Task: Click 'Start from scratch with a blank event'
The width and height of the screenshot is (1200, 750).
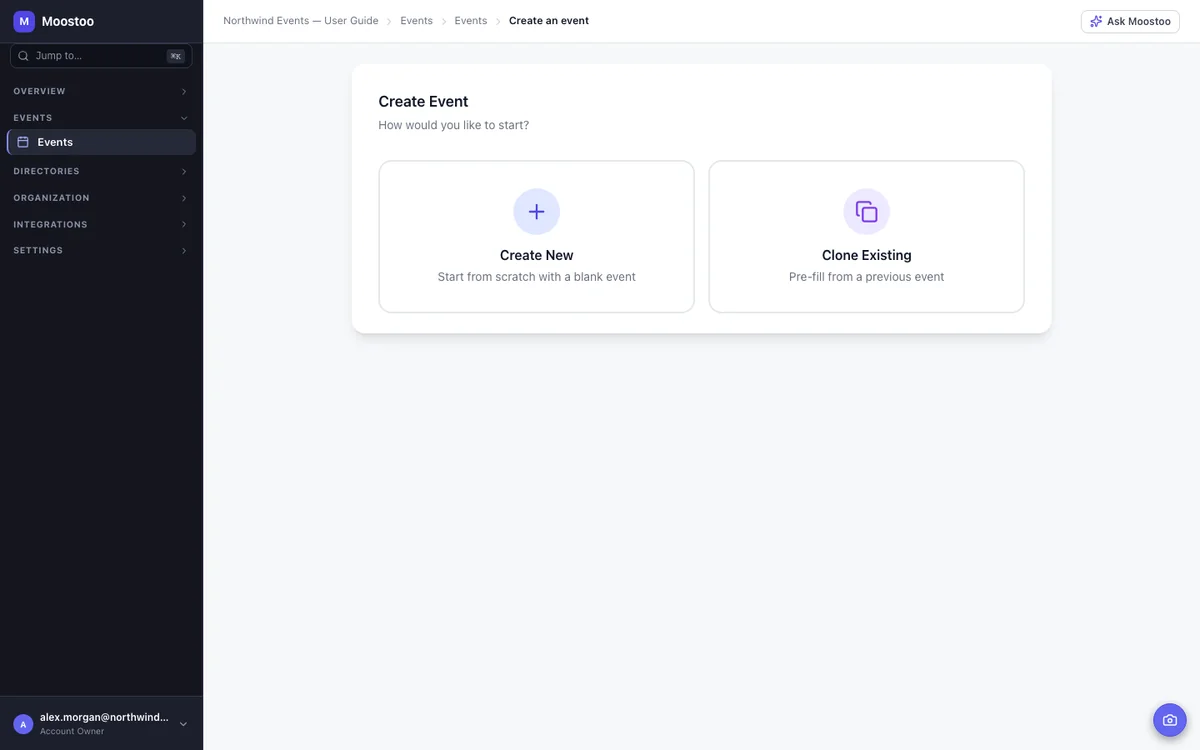Action: pos(537,277)
